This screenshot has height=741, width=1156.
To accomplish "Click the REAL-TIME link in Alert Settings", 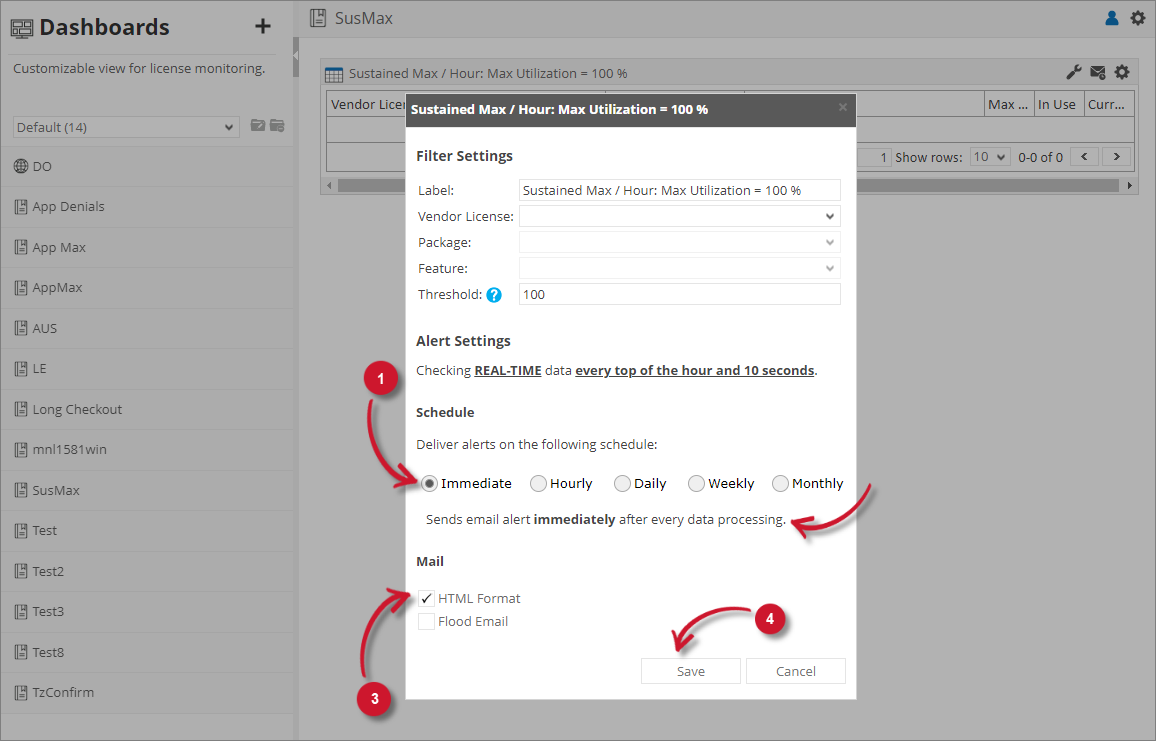I will click(x=508, y=370).
